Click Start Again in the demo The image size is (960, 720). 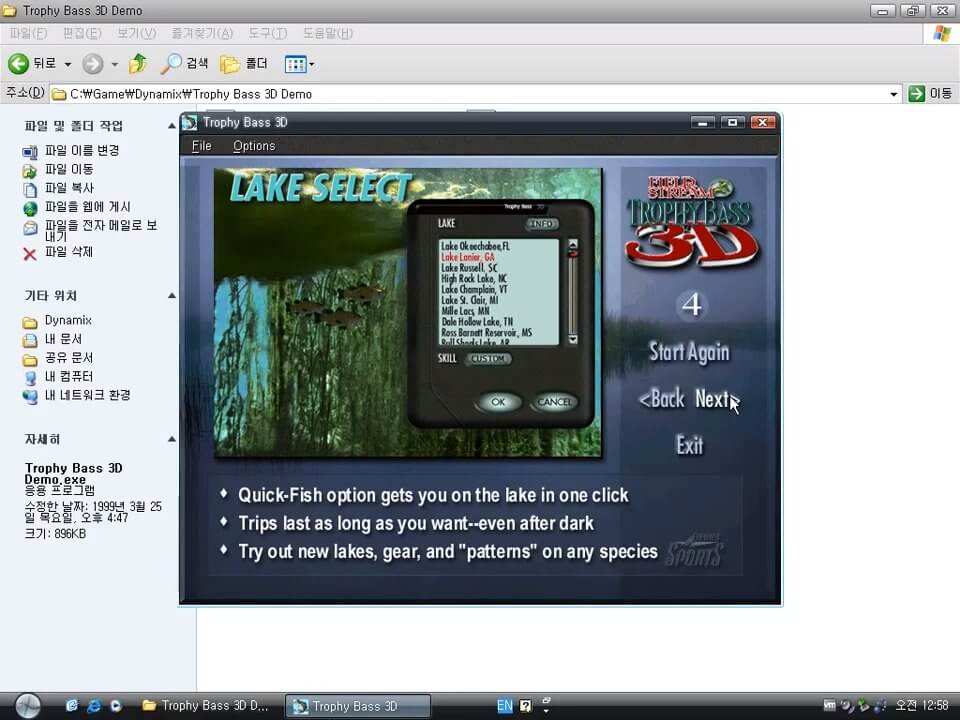click(x=689, y=352)
